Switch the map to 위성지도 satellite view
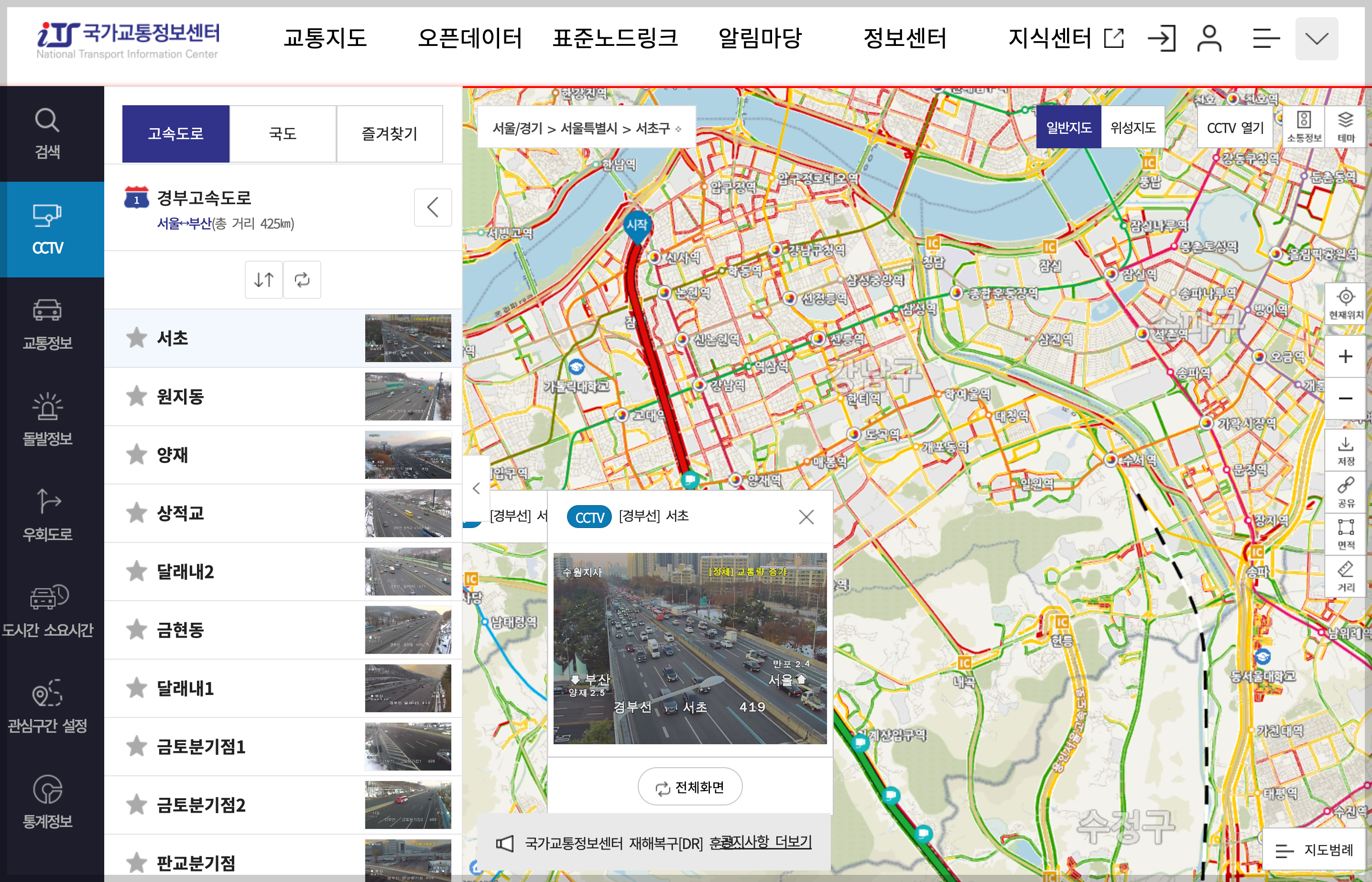The image size is (1372, 882). pos(1132,127)
